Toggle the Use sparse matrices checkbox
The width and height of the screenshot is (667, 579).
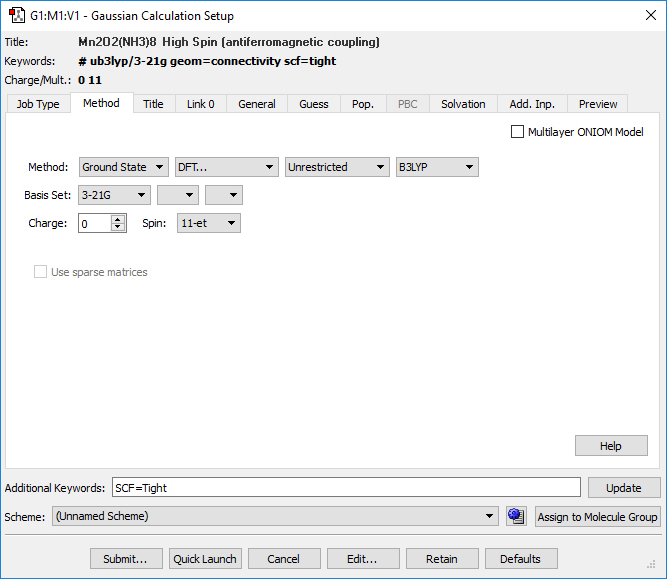pyautogui.click(x=40, y=272)
